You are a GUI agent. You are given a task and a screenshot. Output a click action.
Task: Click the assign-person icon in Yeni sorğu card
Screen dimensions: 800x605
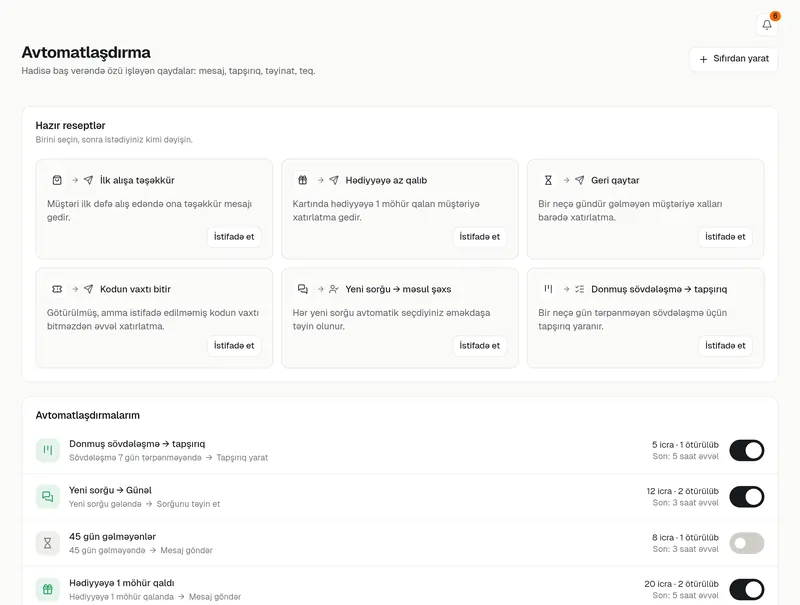click(334, 289)
